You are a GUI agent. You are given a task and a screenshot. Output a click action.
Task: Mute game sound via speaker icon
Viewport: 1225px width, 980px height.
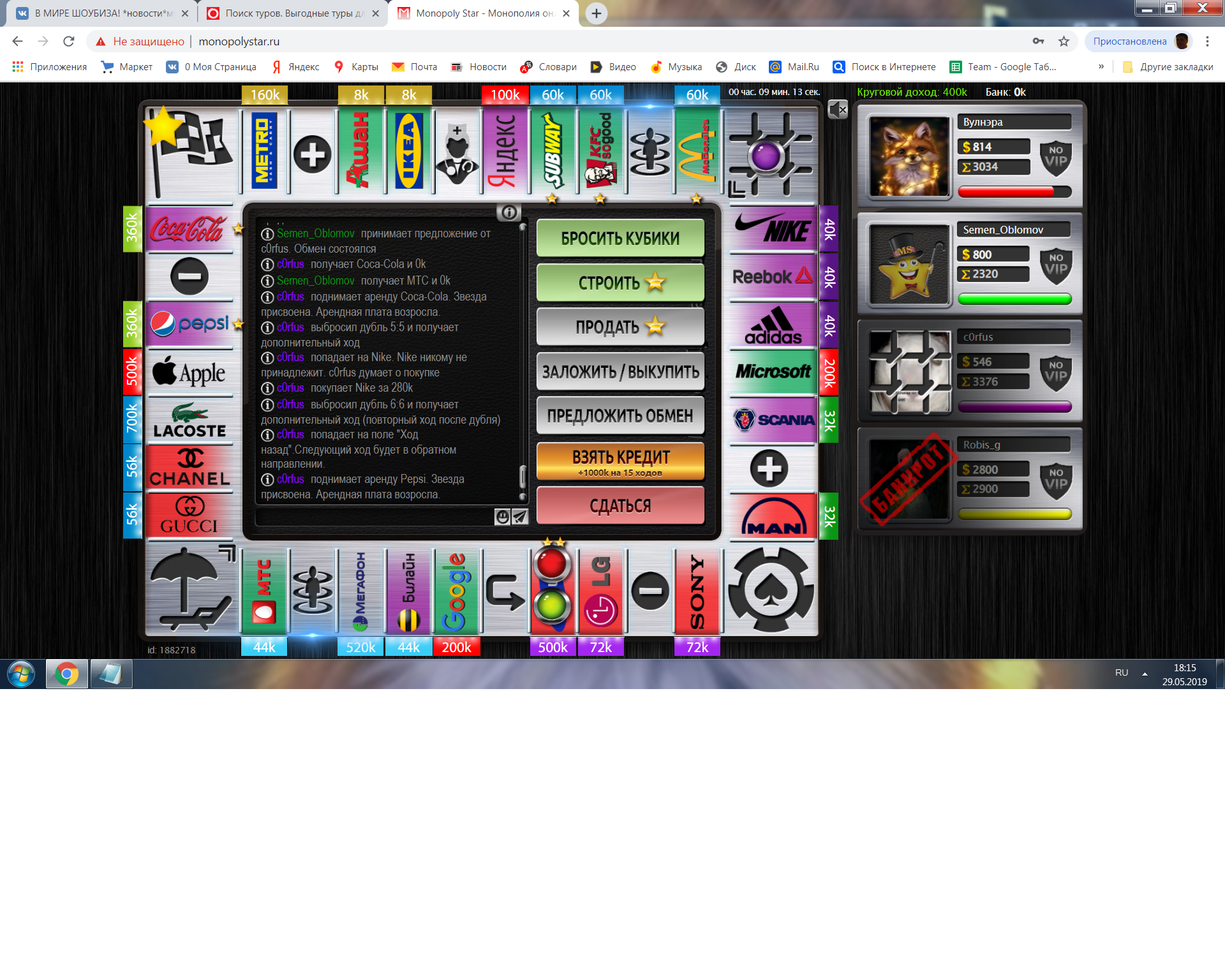[x=837, y=110]
